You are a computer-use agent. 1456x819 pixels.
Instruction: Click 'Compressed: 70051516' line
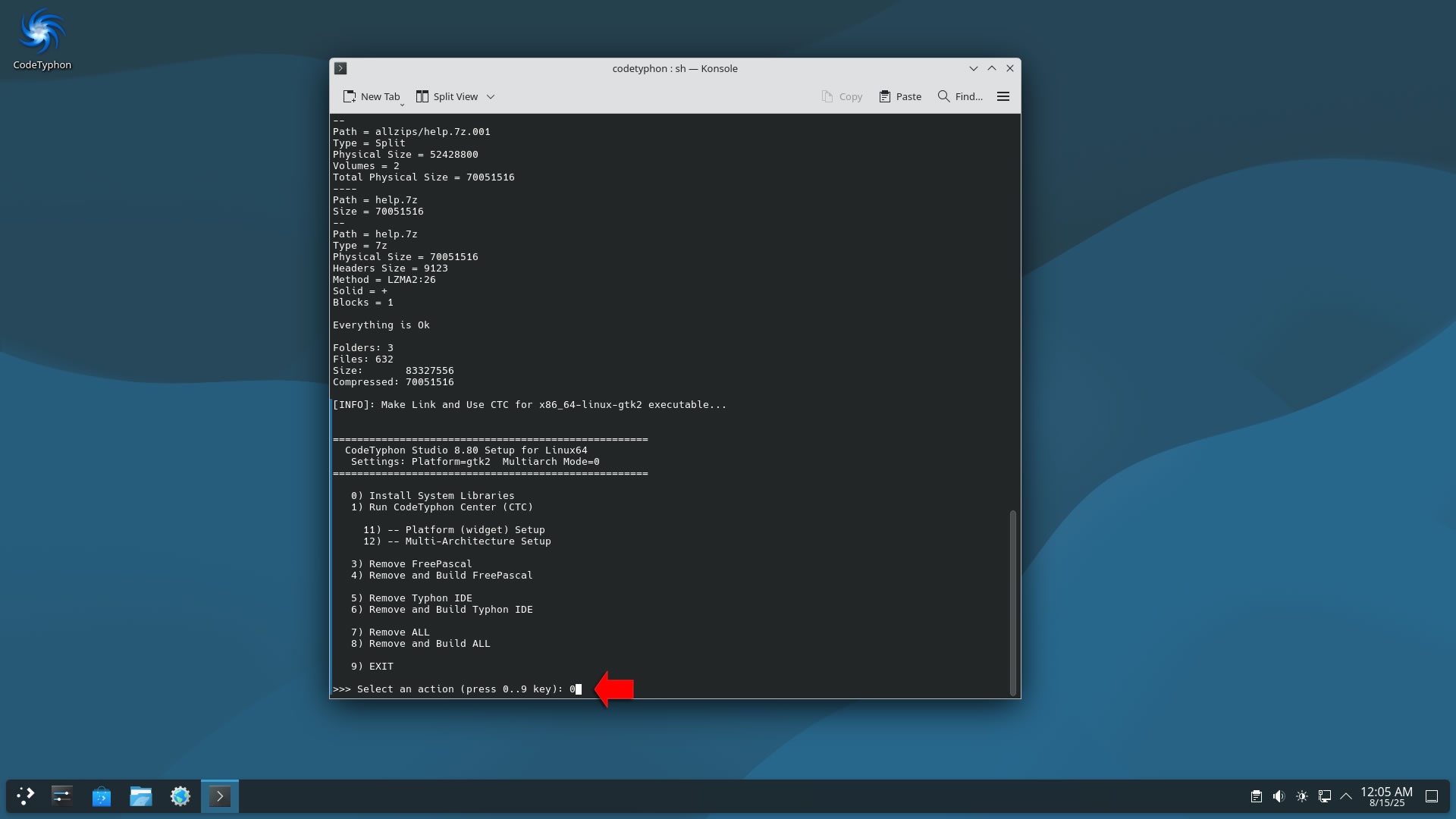(393, 382)
